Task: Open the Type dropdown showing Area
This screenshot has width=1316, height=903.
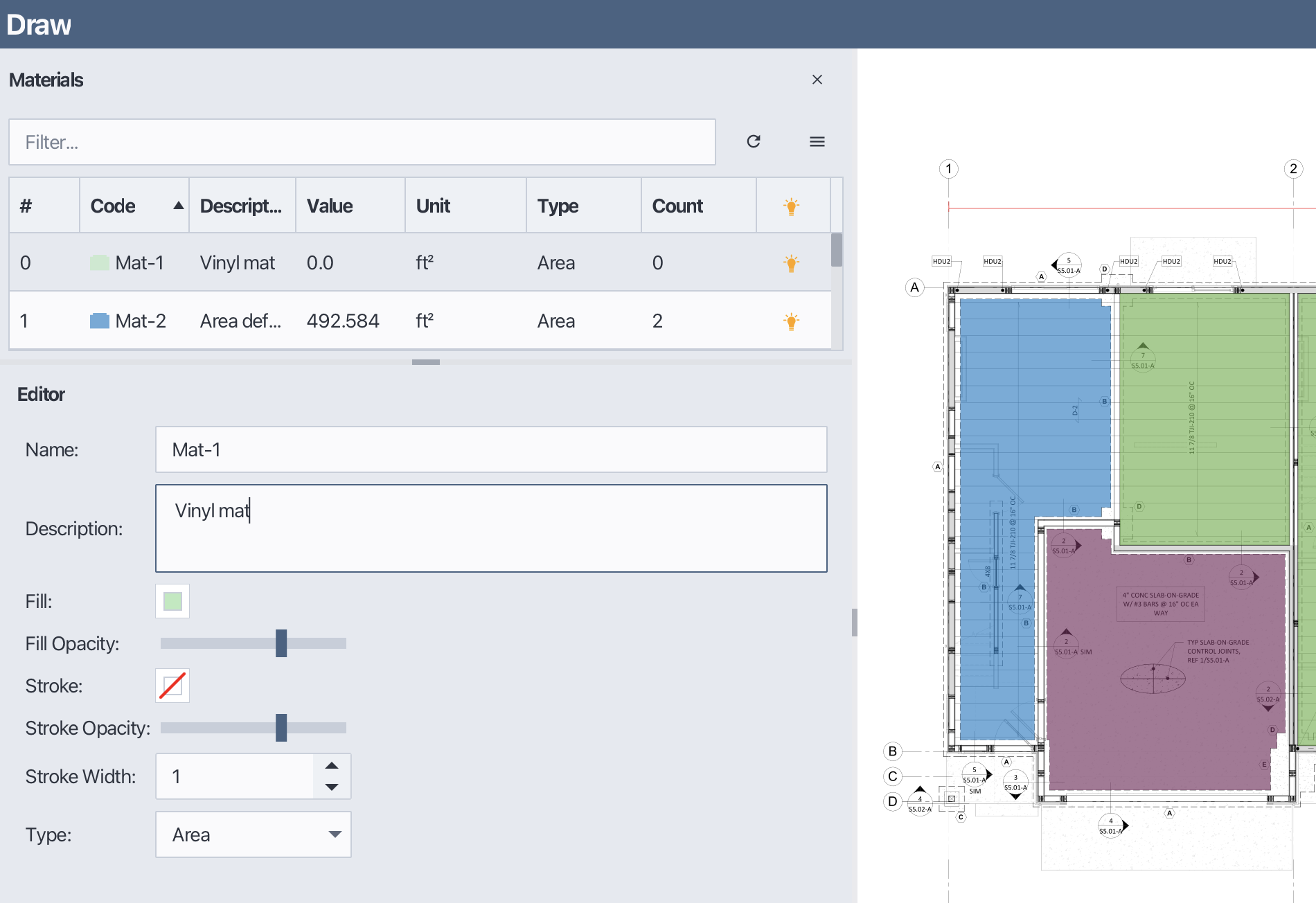Action: tap(254, 834)
